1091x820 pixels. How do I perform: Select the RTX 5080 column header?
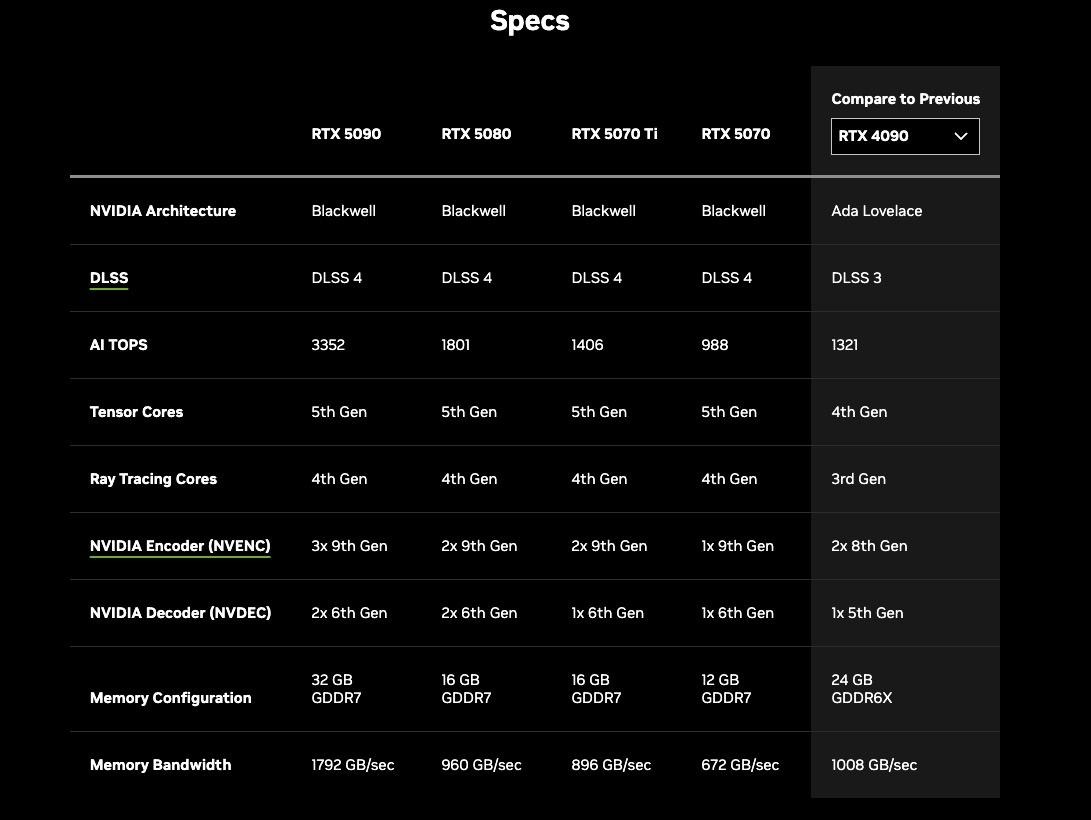[476, 134]
